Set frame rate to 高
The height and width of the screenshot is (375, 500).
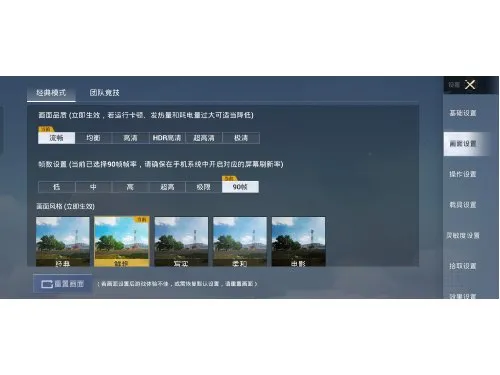(x=130, y=187)
